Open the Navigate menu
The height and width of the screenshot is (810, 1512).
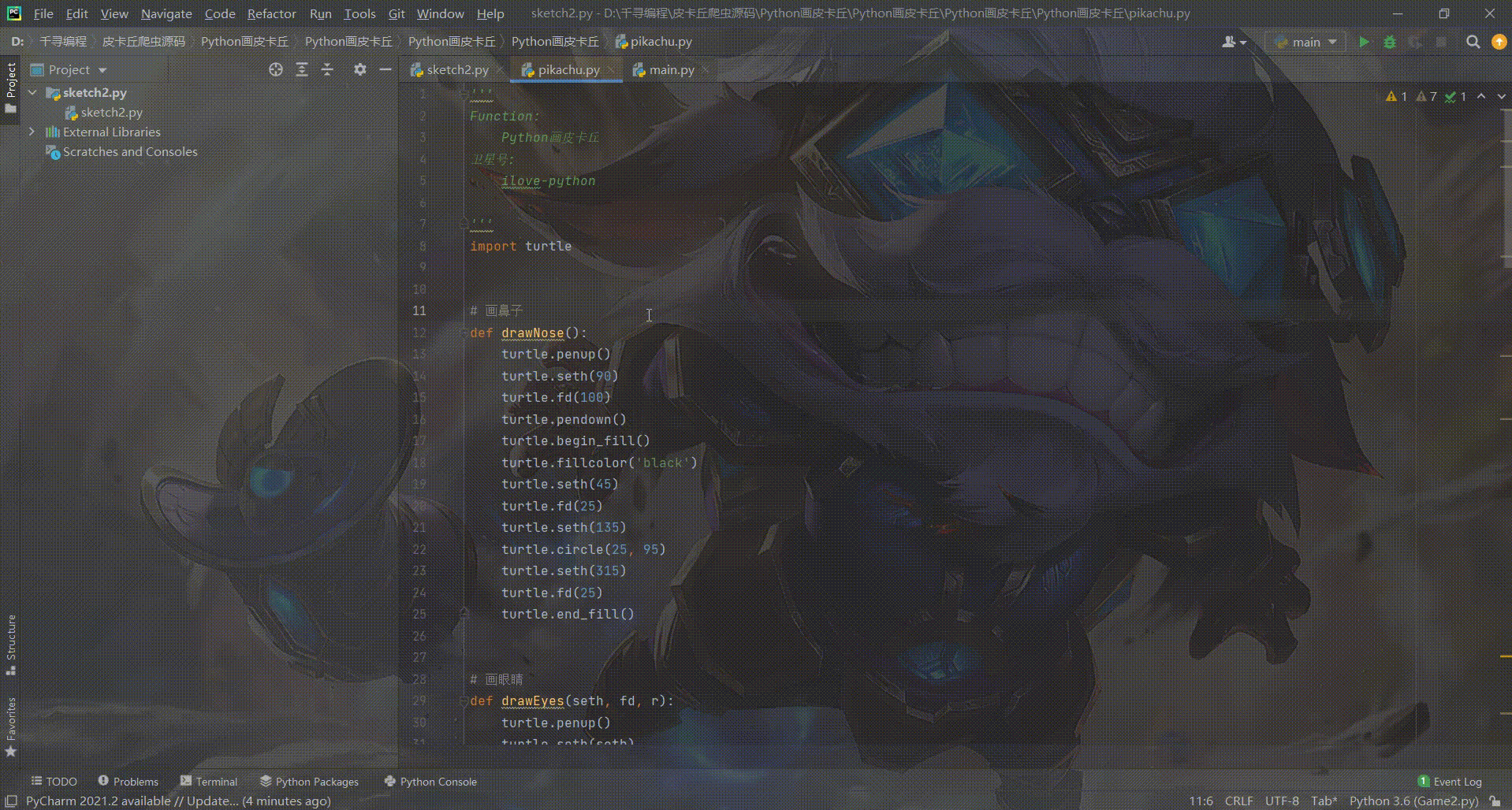tap(166, 13)
